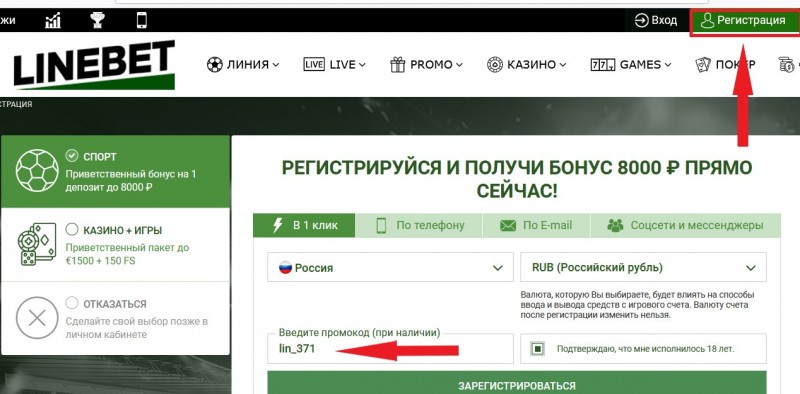800x394 pixels.
Task: Click the user icon beside Регистрация
Action: [707, 20]
